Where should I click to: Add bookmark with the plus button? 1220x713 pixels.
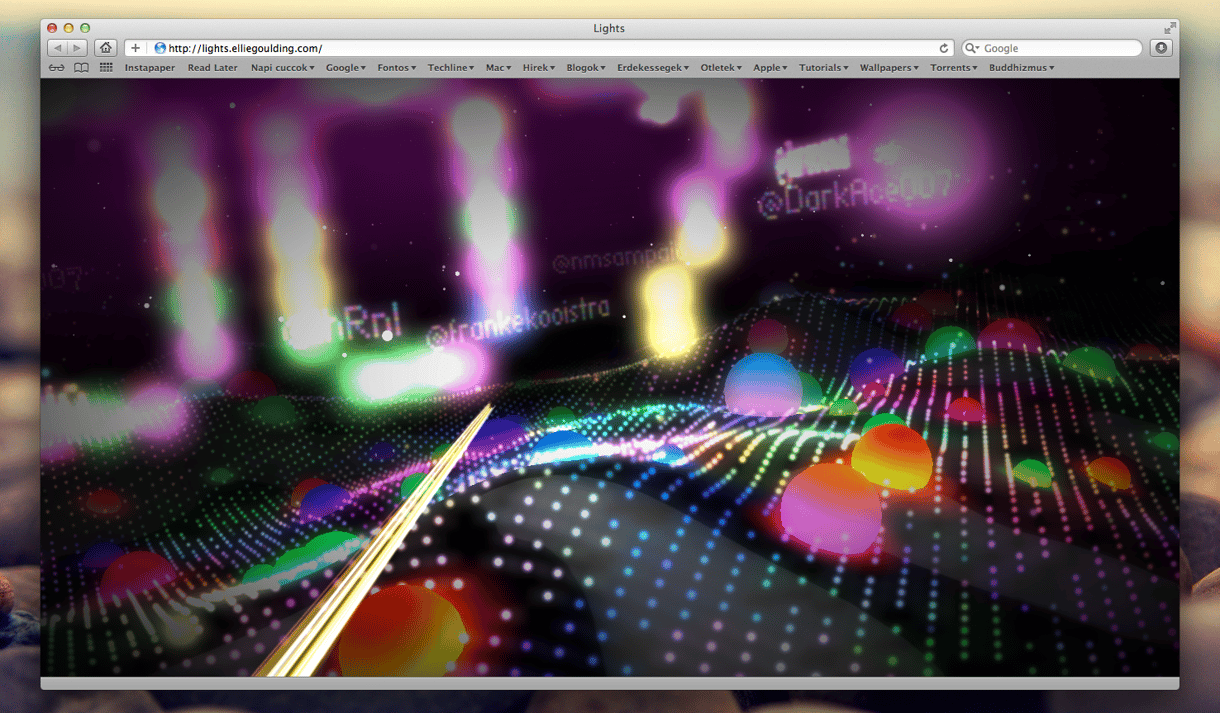point(135,48)
